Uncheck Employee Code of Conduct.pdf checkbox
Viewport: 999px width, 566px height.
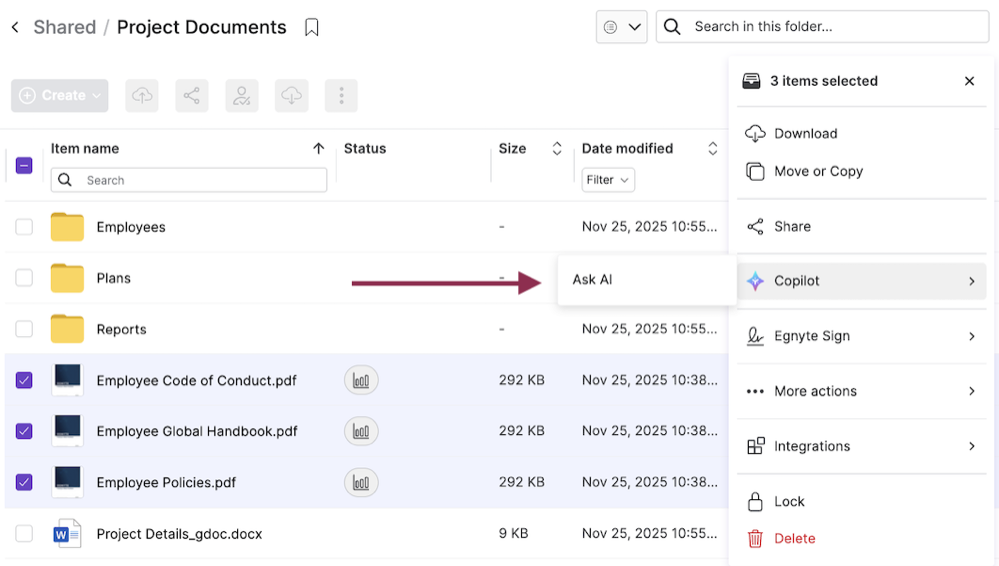(24, 381)
